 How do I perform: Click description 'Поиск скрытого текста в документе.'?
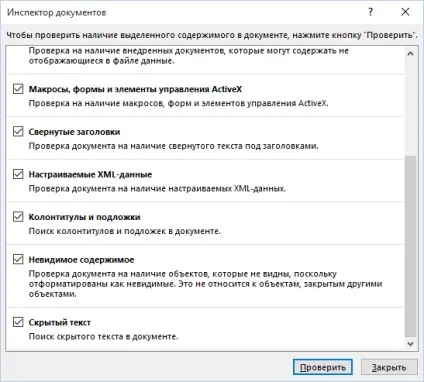(x=103, y=337)
